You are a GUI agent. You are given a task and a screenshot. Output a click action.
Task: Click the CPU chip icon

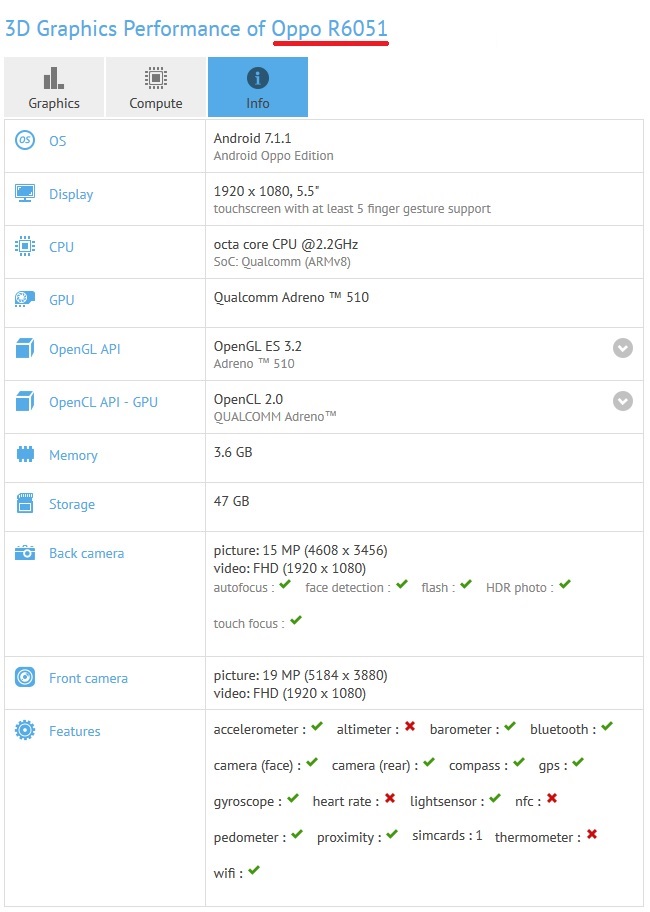25,247
